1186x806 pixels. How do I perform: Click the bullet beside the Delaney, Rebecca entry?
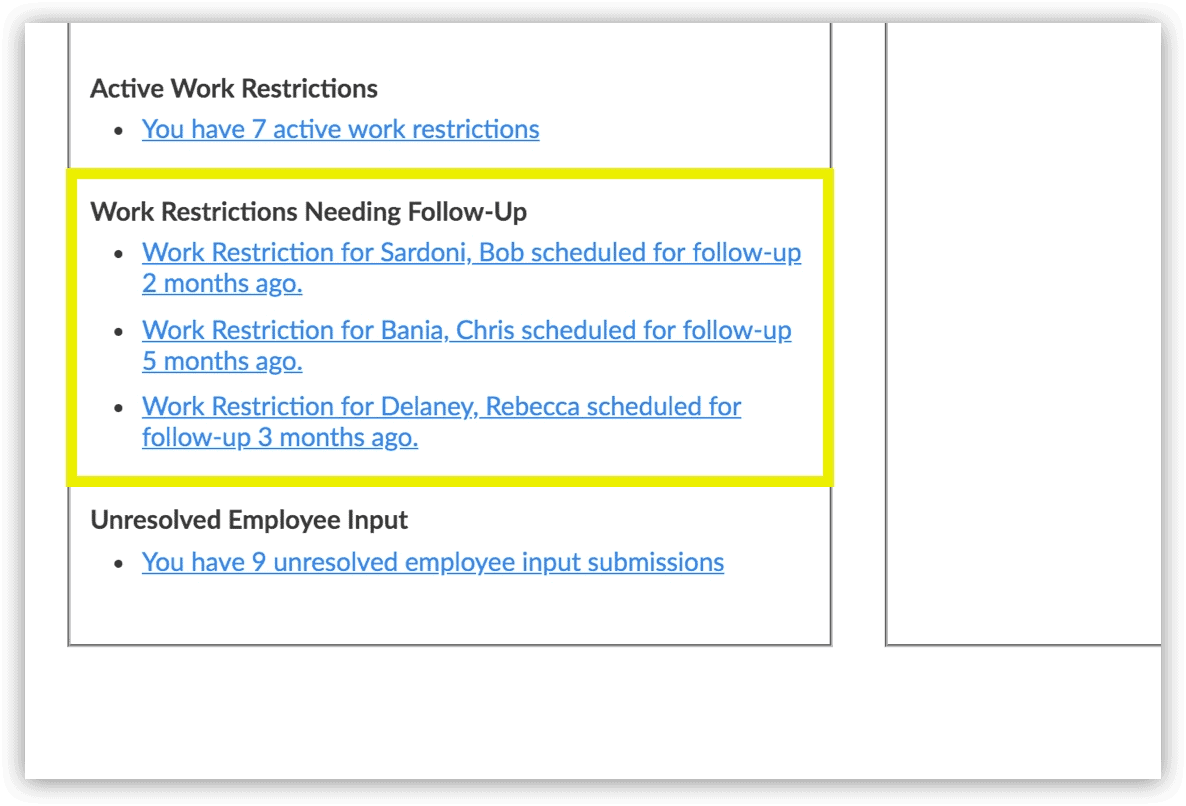click(120, 408)
